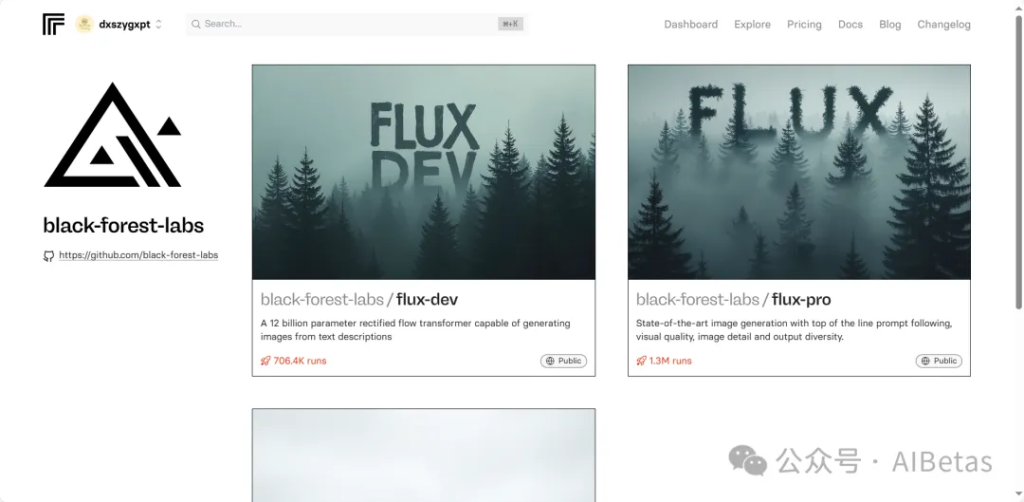View the Changelog page
The height and width of the screenshot is (502, 1024).
tap(943, 24)
